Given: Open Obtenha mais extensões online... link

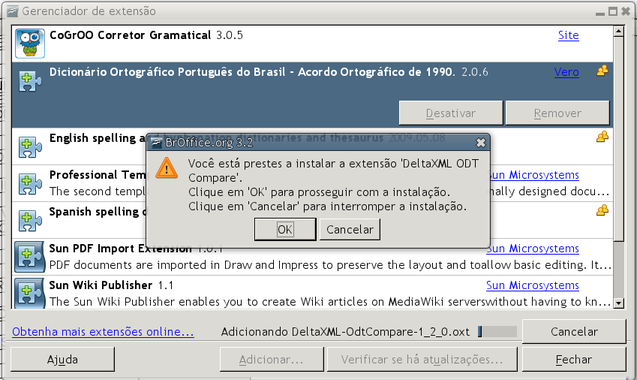Looking at the screenshot, I should 103,332.
